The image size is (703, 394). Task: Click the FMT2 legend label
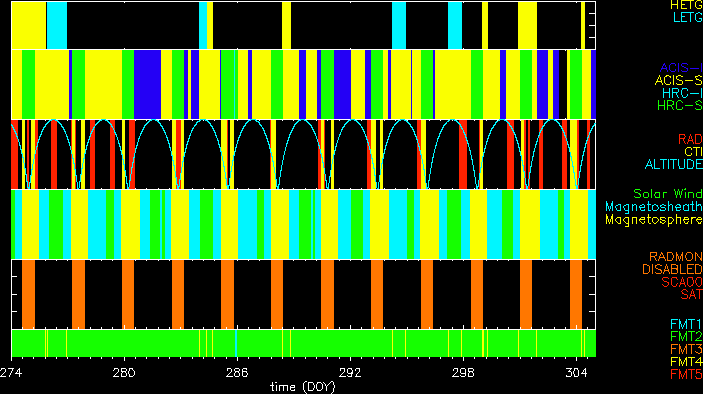686,337
